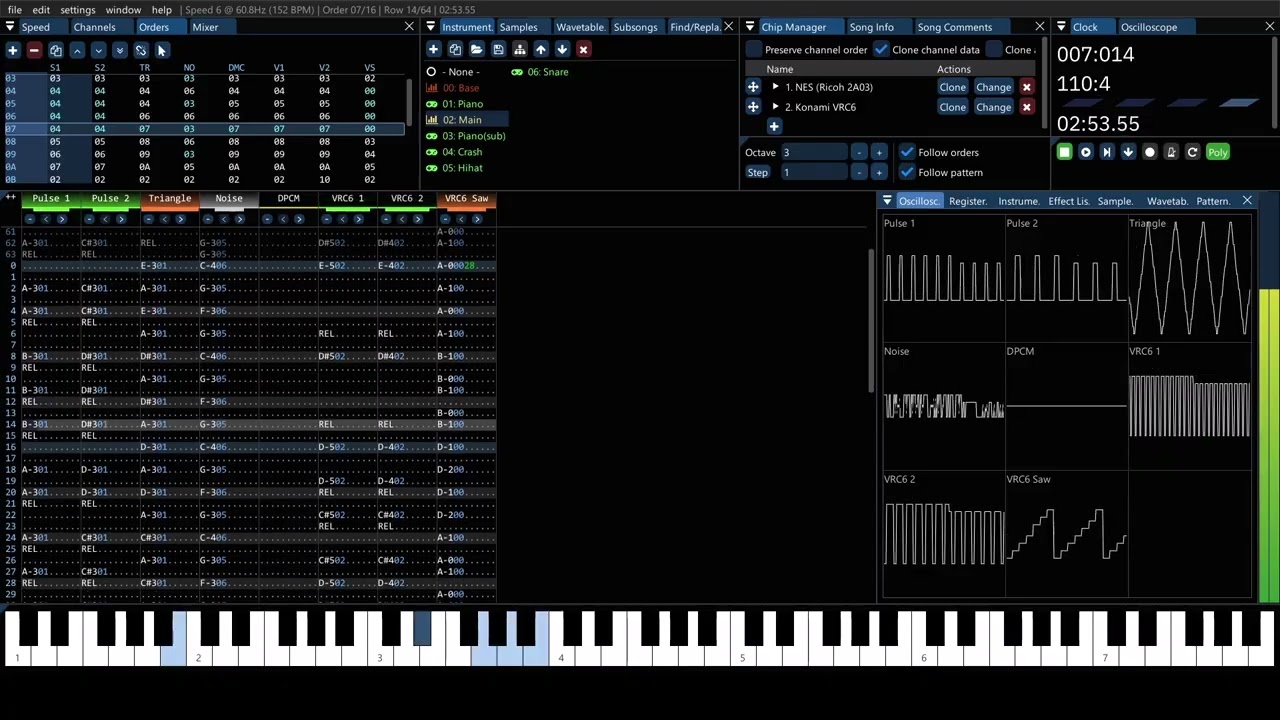Mute the Triangle channel header
Screen dimensions: 1280x720
(x=169, y=199)
